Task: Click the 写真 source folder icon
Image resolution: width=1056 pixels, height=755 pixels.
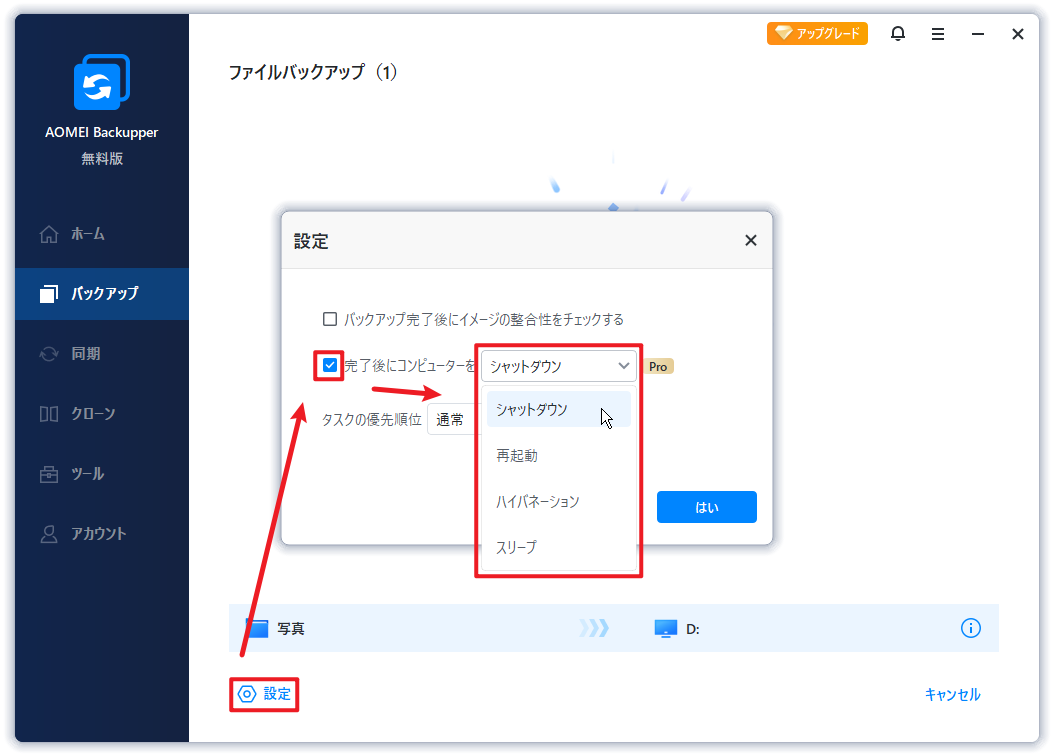Action: (257, 628)
